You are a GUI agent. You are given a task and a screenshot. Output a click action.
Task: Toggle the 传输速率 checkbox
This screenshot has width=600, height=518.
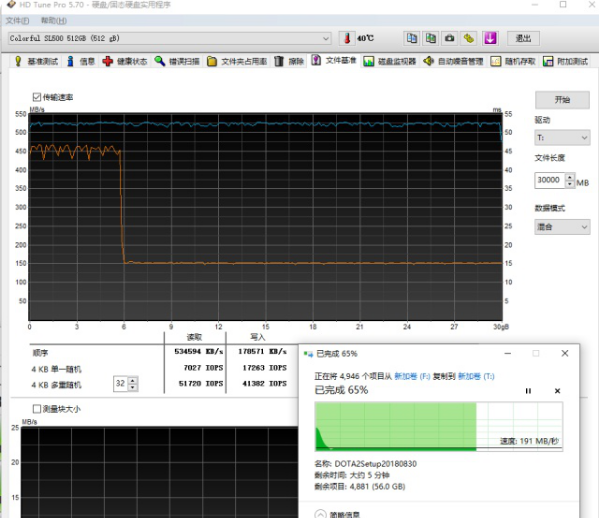pyautogui.click(x=37, y=97)
